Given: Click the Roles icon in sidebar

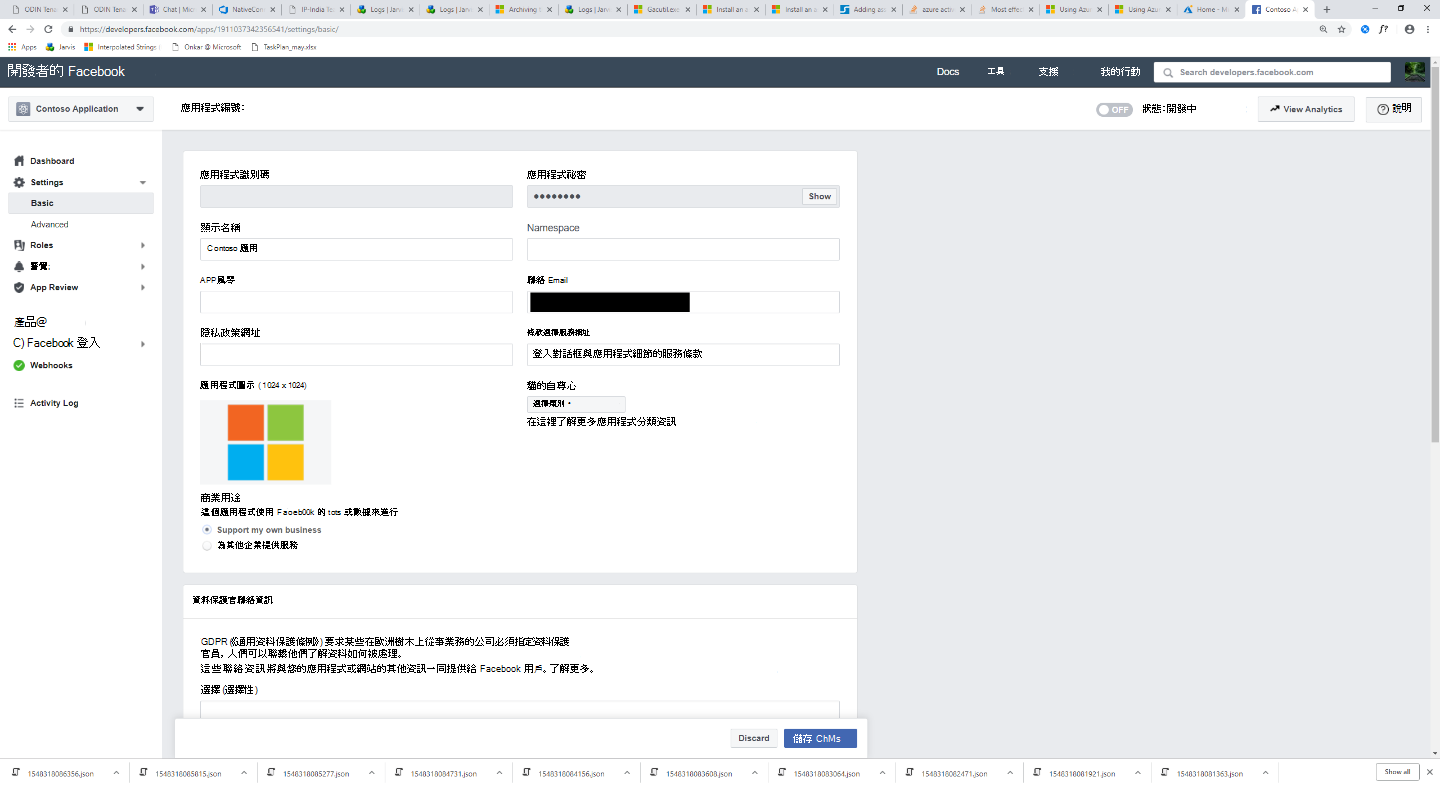Looking at the screenshot, I should point(19,245).
